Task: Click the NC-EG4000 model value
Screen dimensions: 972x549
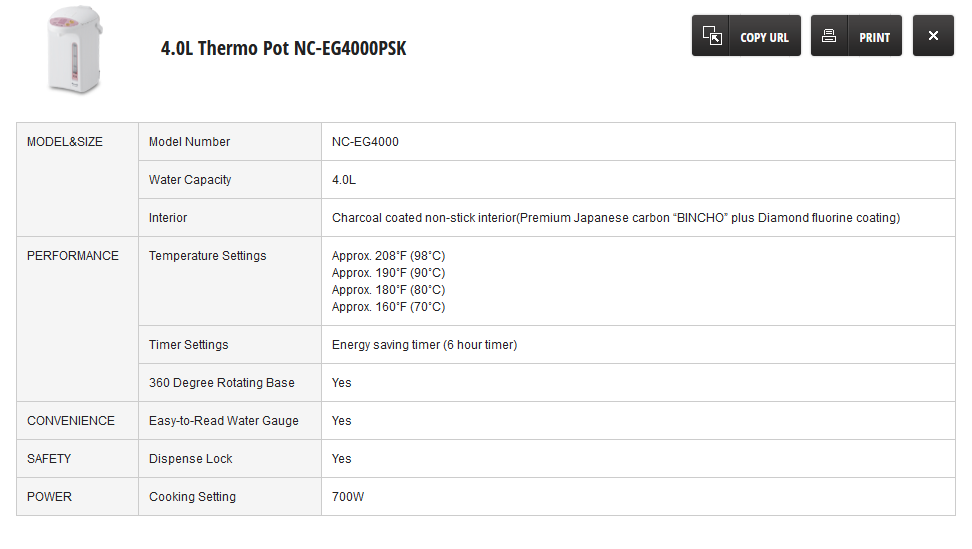Action: [x=365, y=142]
